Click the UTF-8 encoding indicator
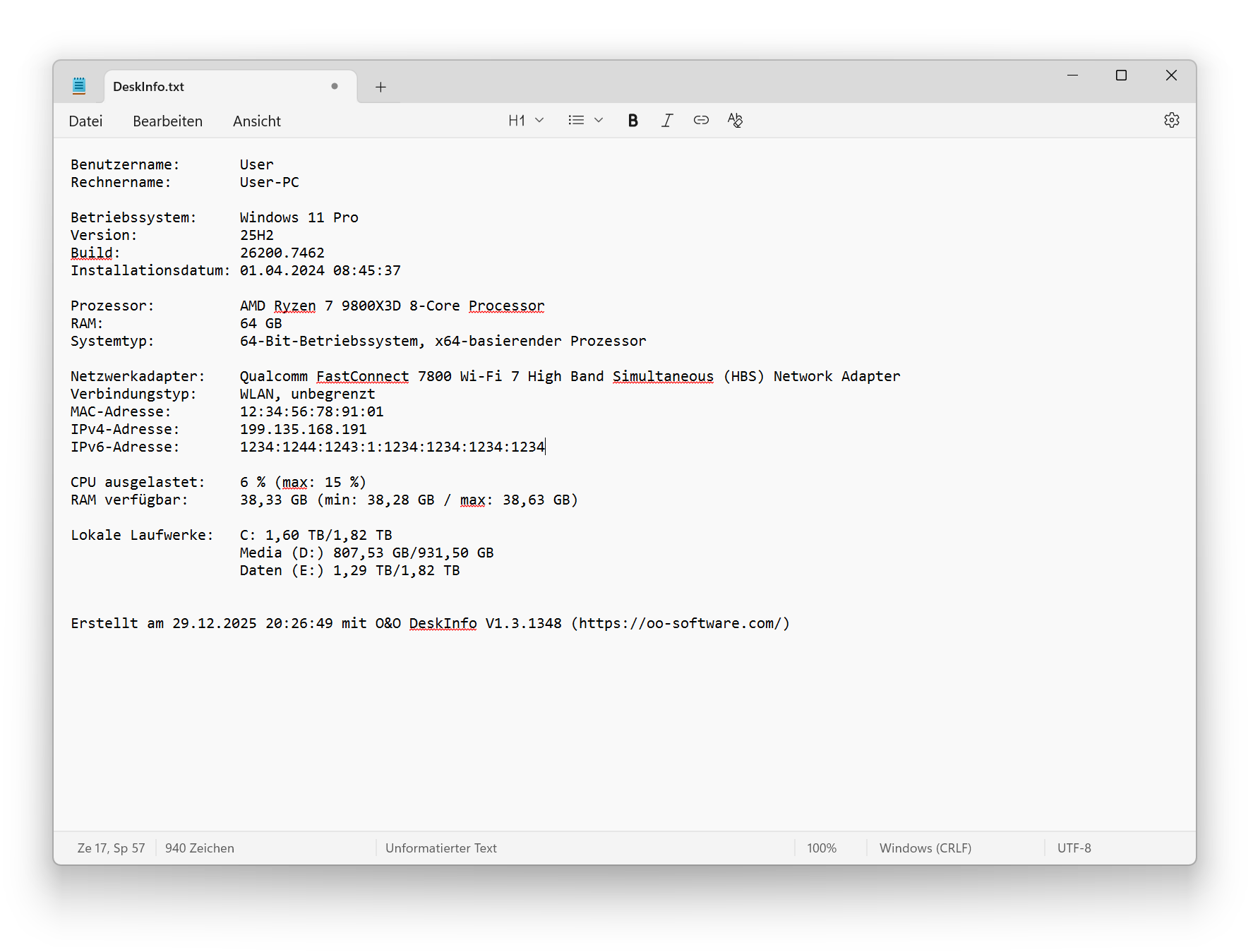The width and height of the screenshot is (1253, 952). coord(1074,848)
